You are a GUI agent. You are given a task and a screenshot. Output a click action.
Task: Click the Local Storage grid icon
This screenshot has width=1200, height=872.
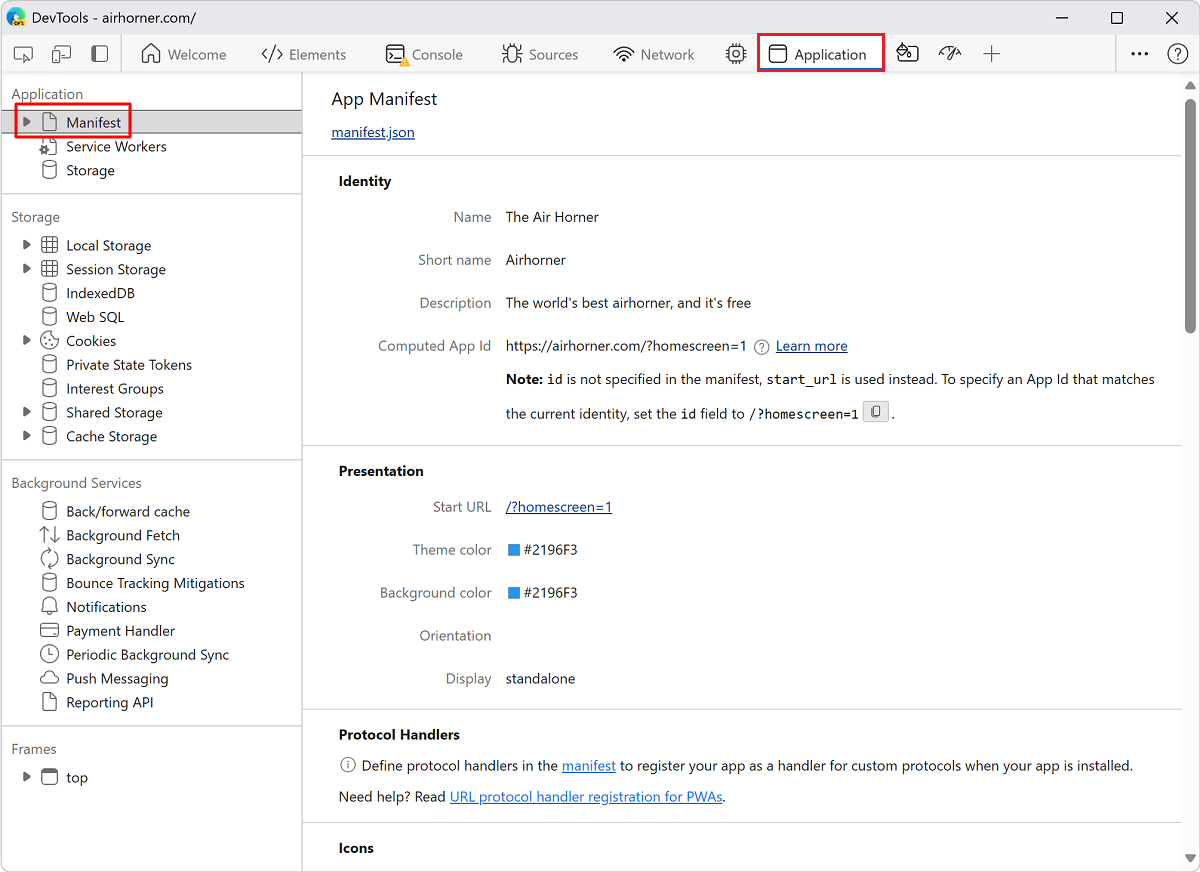[49, 245]
